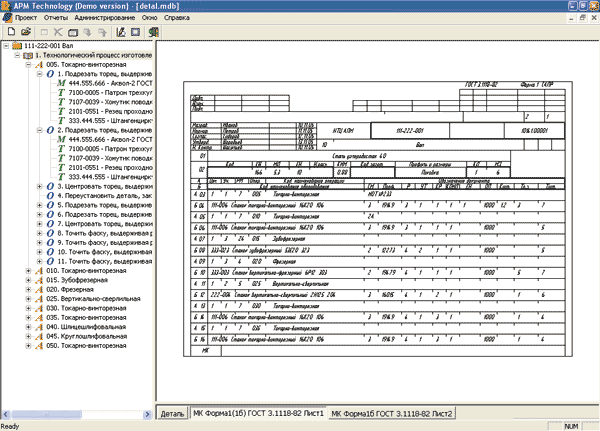Switch to the ГОСТ 3.1118-82 Лист2 tab
This screenshot has width=600, height=431.
393,412
